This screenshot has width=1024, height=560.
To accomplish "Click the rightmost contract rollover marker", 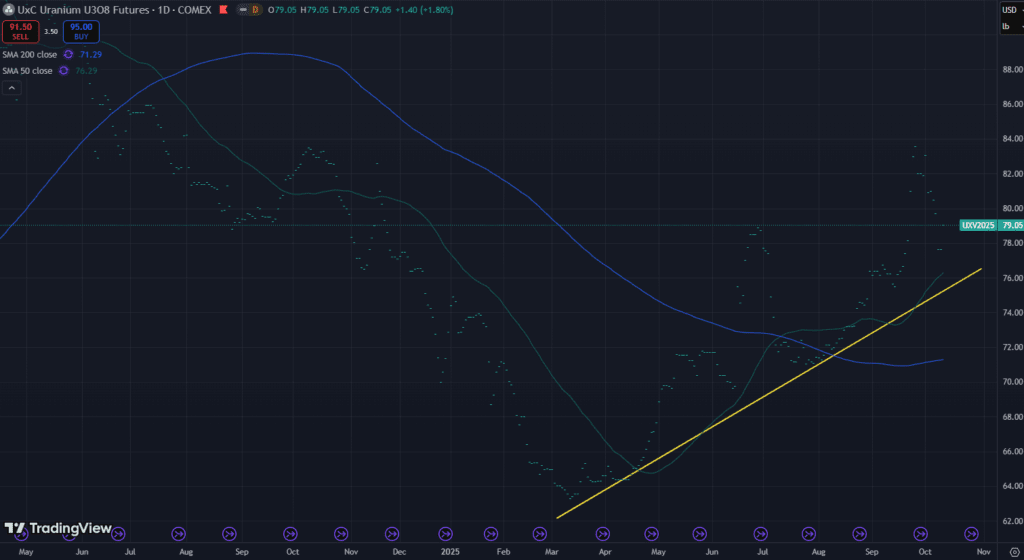I will [x=969, y=534].
